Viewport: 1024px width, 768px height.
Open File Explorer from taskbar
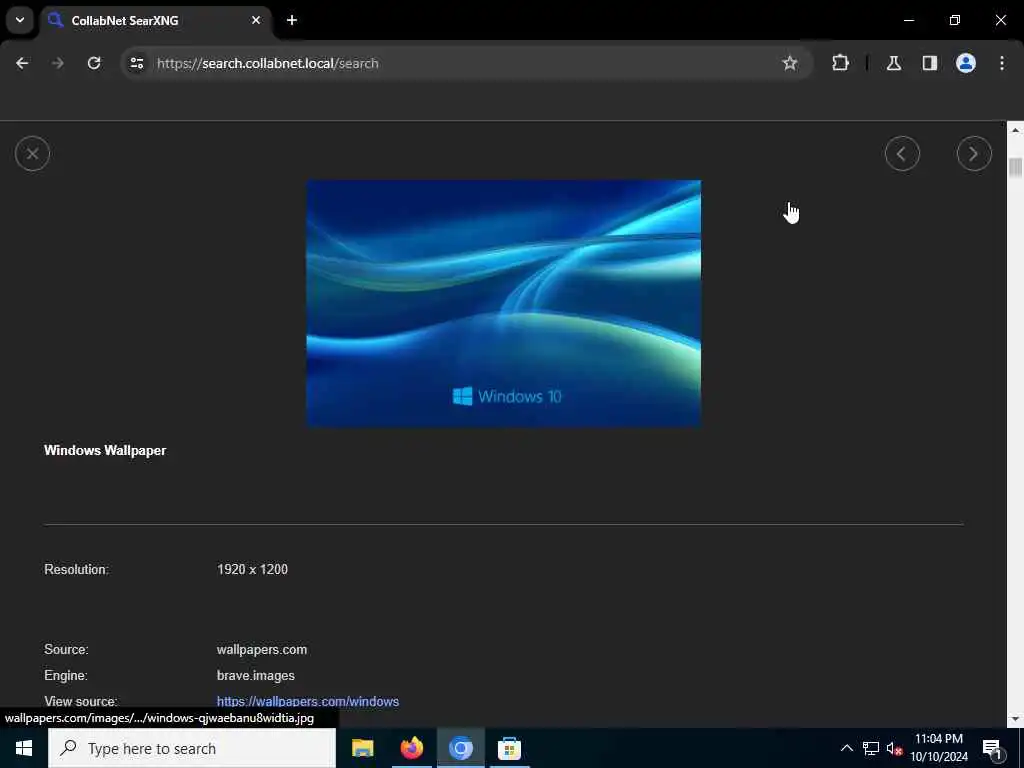(x=362, y=748)
